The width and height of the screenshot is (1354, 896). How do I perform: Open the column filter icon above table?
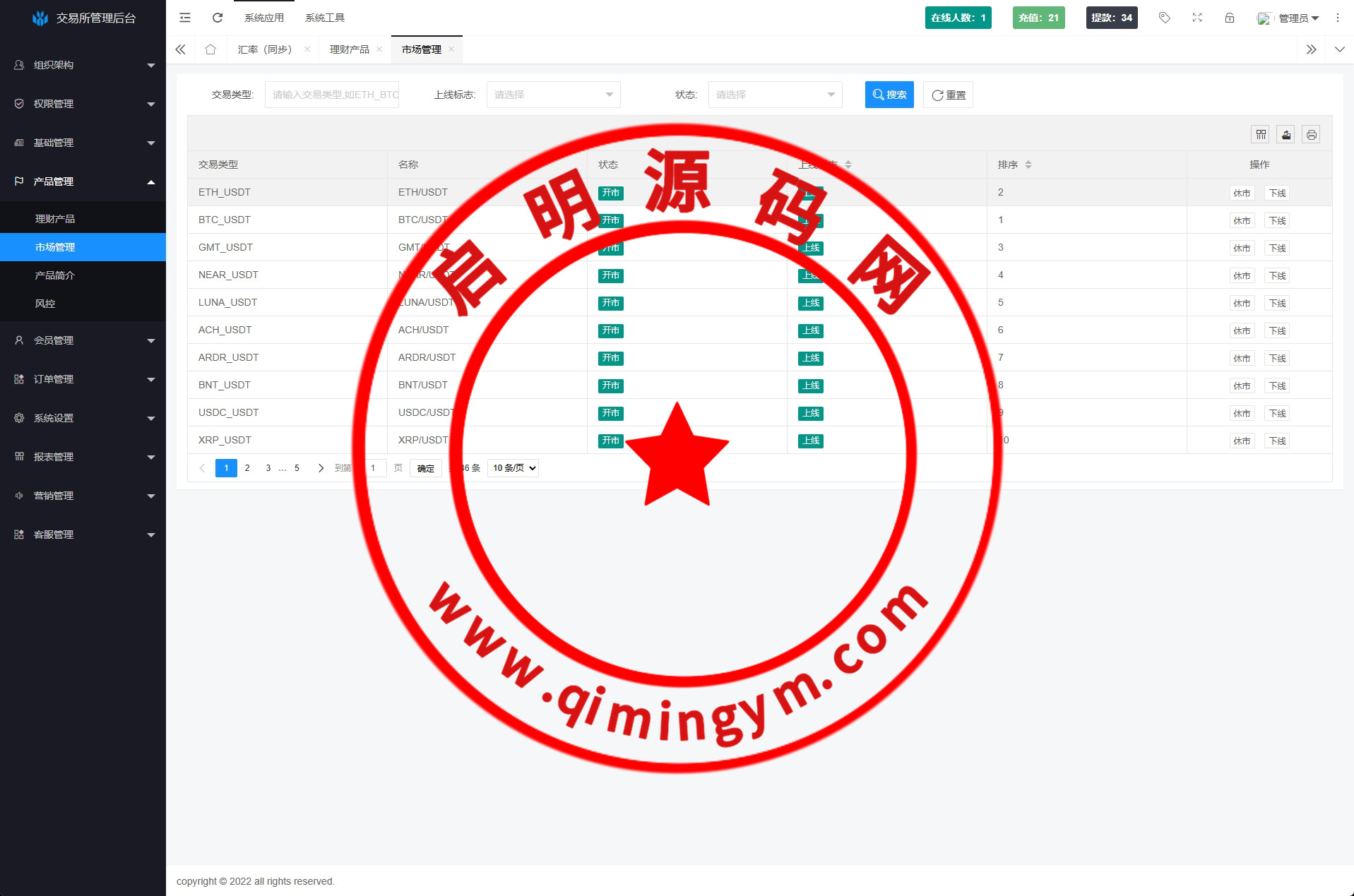click(1261, 134)
